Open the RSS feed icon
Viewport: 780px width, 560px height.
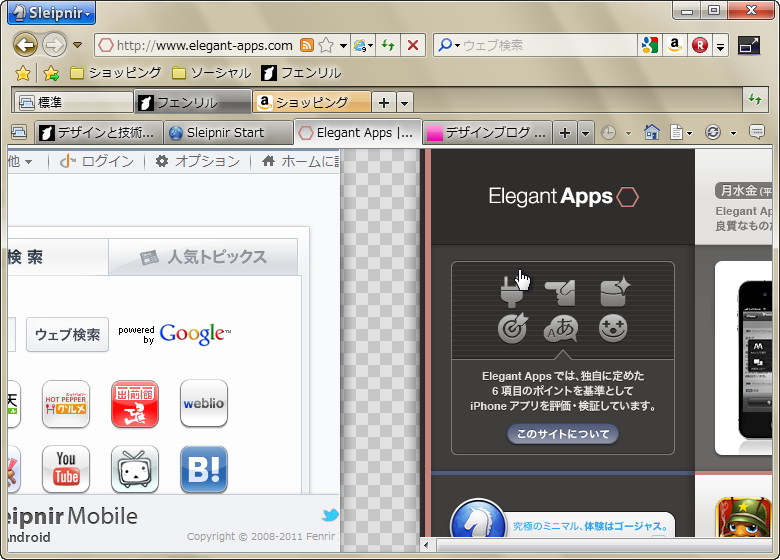pyautogui.click(x=307, y=45)
